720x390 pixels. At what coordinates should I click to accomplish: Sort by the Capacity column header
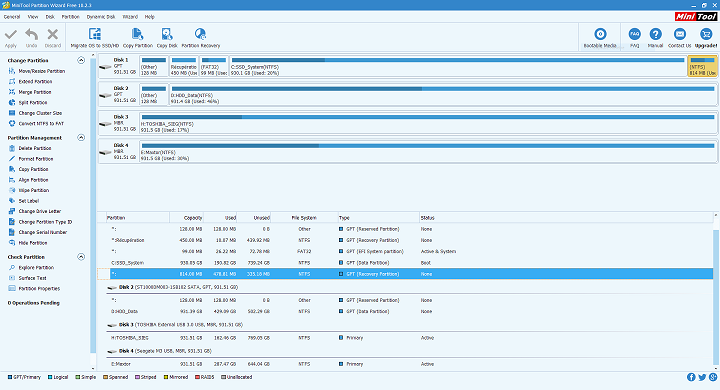coord(187,218)
